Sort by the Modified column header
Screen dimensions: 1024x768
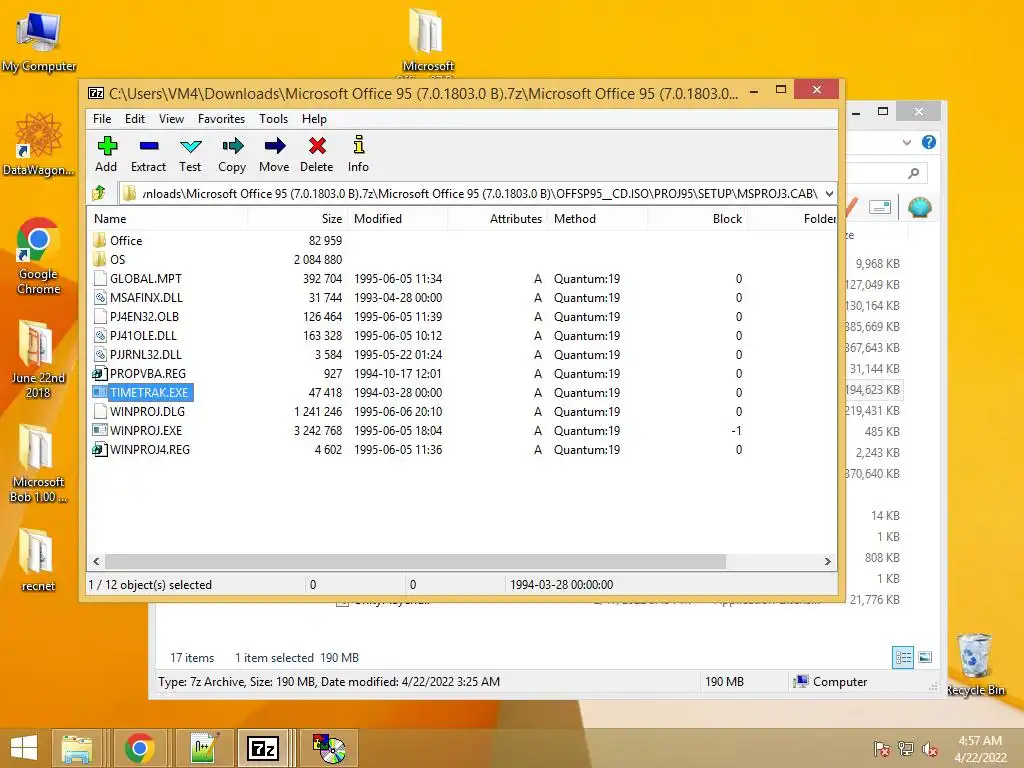[x=398, y=219]
